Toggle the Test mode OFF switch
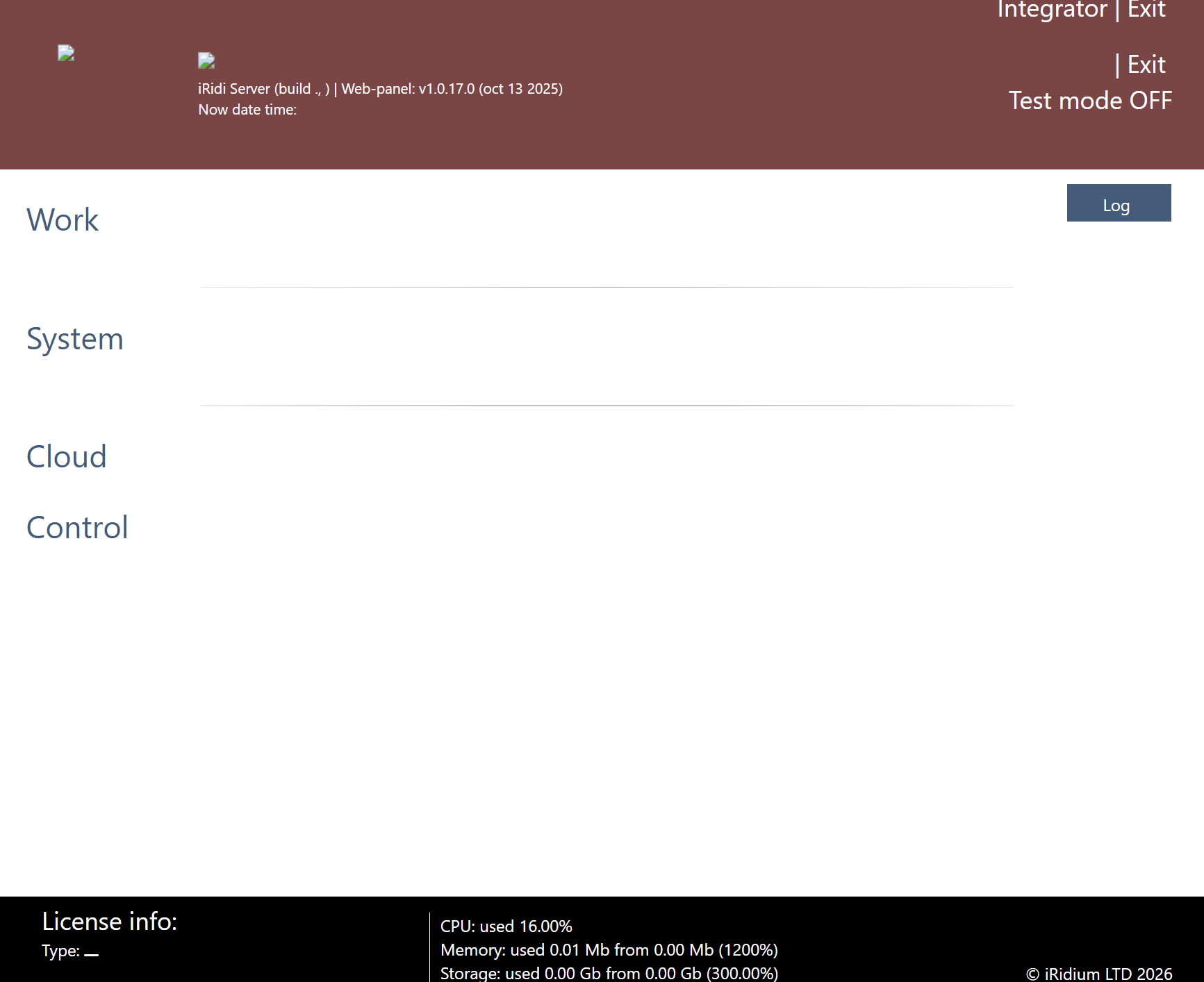1204x982 pixels. (x=1089, y=101)
